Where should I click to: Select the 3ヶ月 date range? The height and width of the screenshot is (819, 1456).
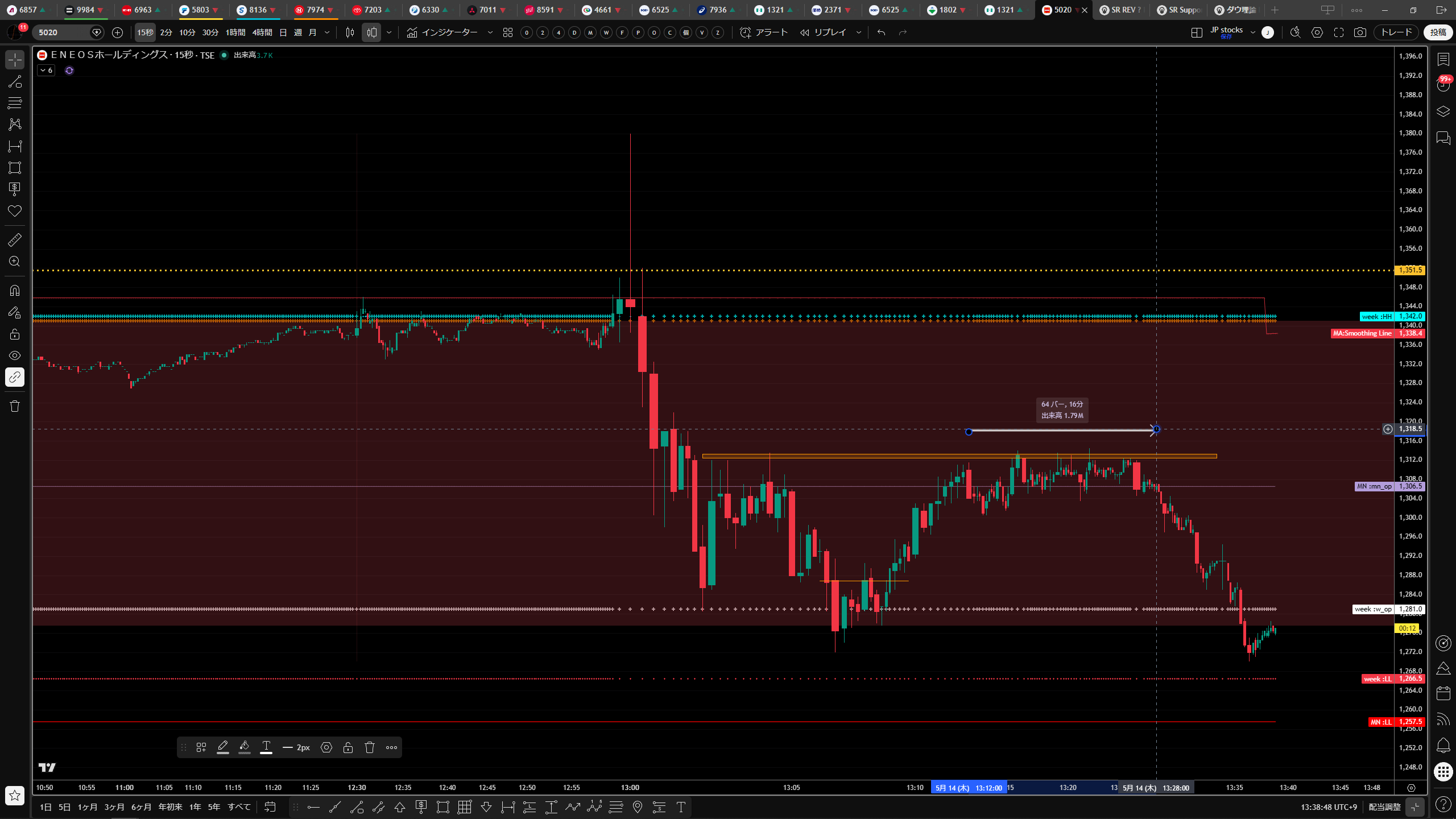[114, 807]
